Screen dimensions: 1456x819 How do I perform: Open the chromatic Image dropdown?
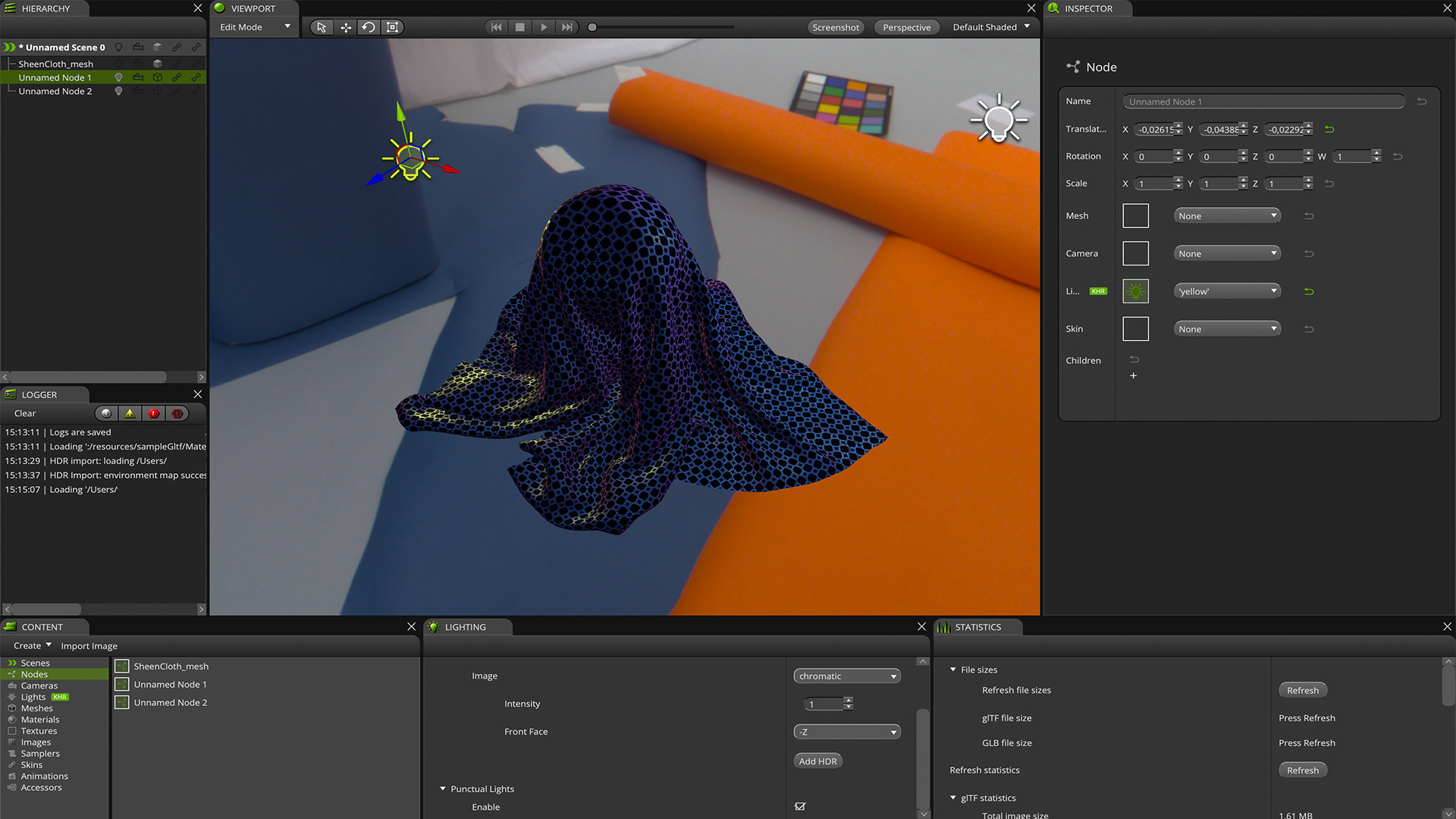847,676
